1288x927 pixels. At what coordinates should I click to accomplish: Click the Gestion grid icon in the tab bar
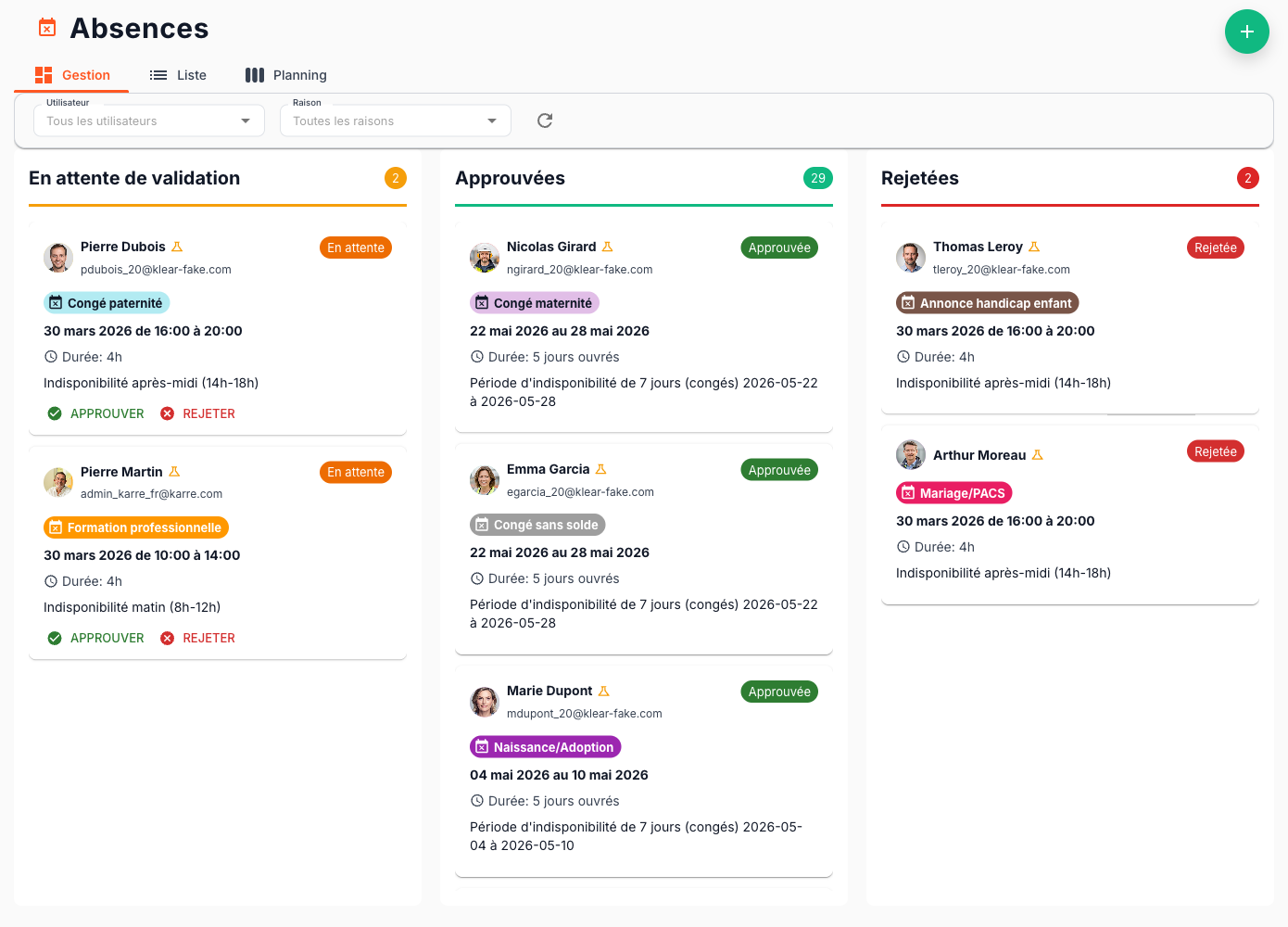[43, 74]
